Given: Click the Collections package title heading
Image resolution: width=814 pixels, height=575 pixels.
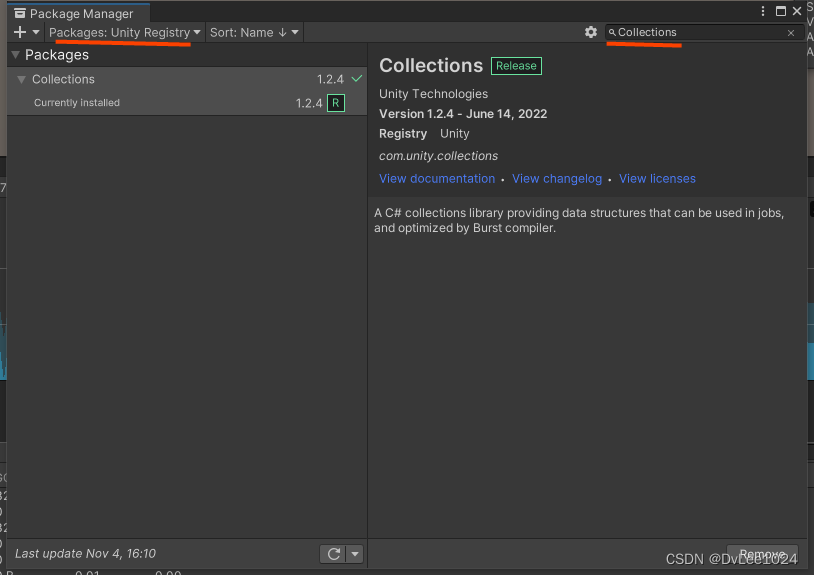Looking at the screenshot, I should coord(431,65).
